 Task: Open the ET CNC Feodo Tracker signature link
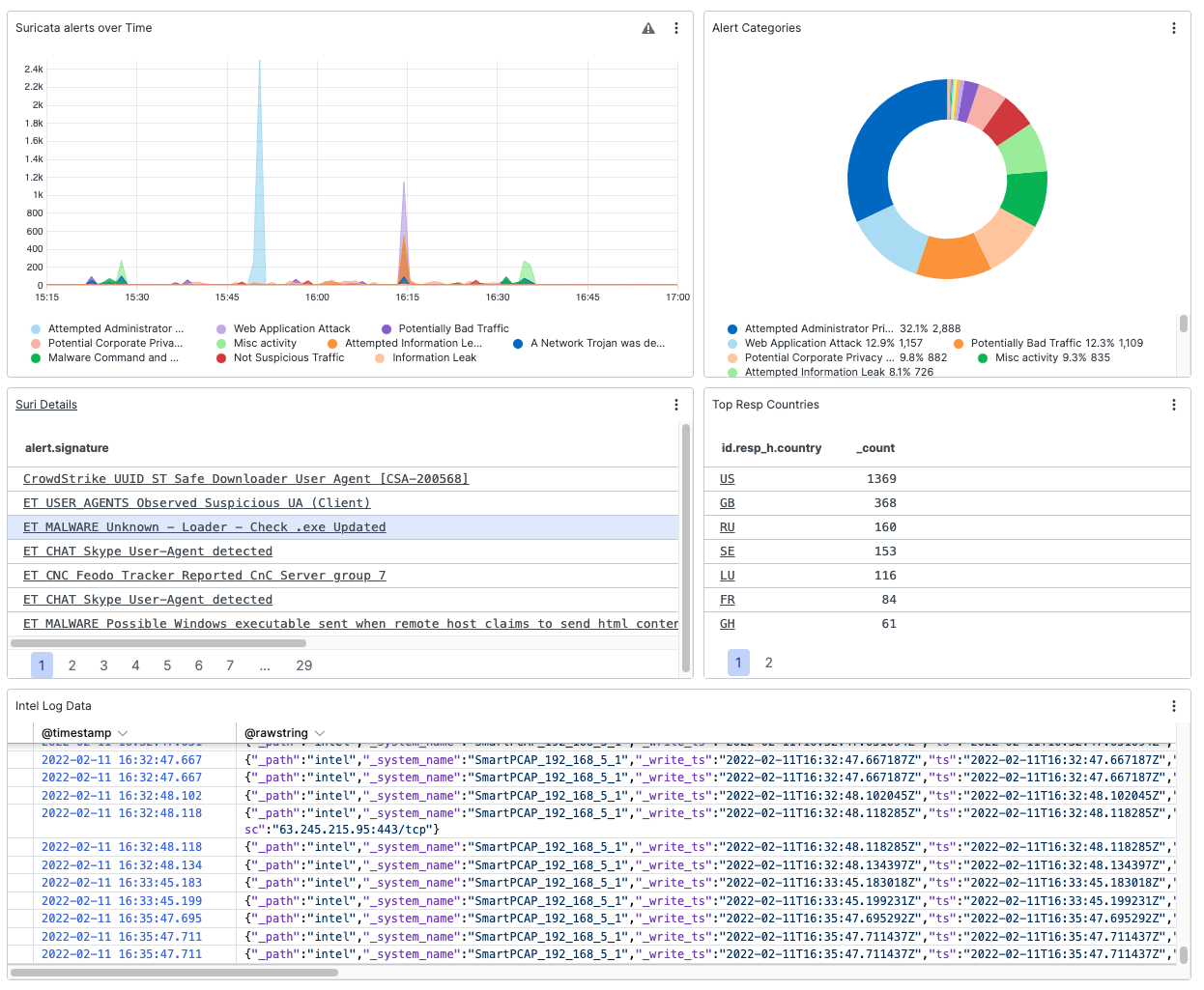pyautogui.click(x=204, y=576)
